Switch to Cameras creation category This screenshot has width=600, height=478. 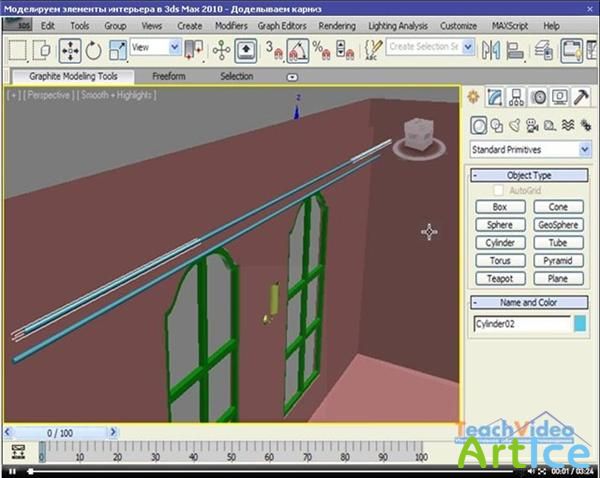pos(533,125)
